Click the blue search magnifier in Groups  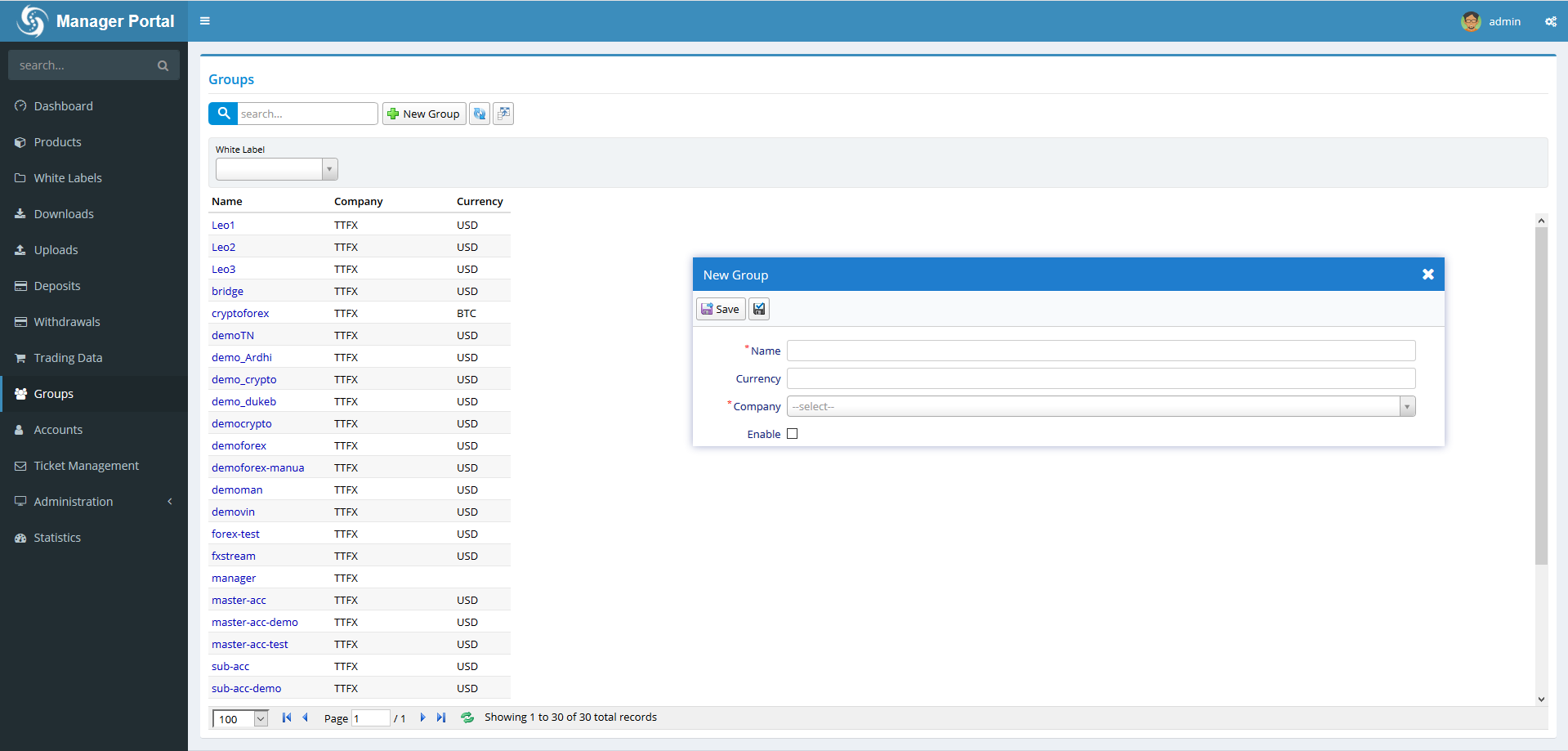click(223, 114)
